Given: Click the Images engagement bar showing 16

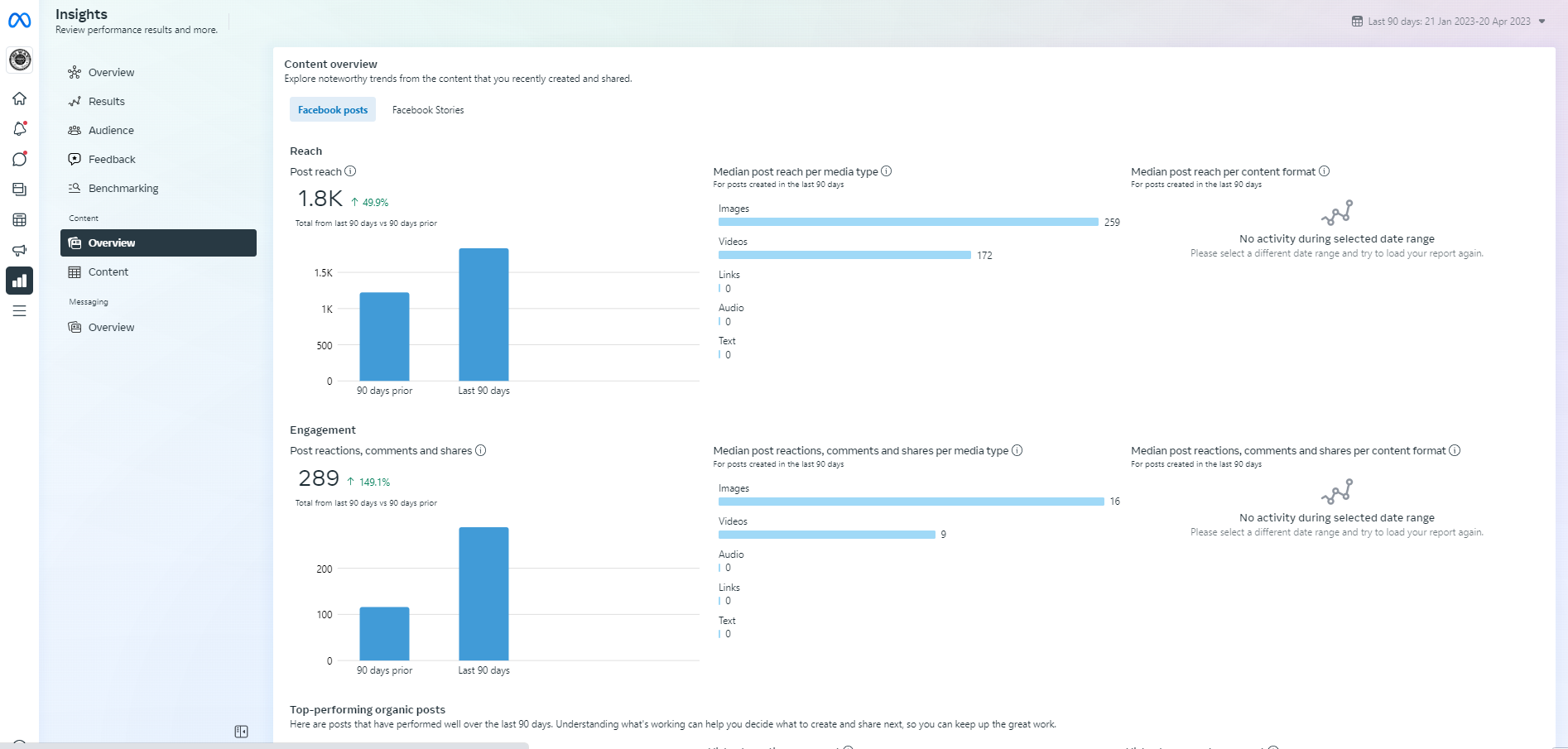Looking at the screenshot, I should tap(911, 502).
